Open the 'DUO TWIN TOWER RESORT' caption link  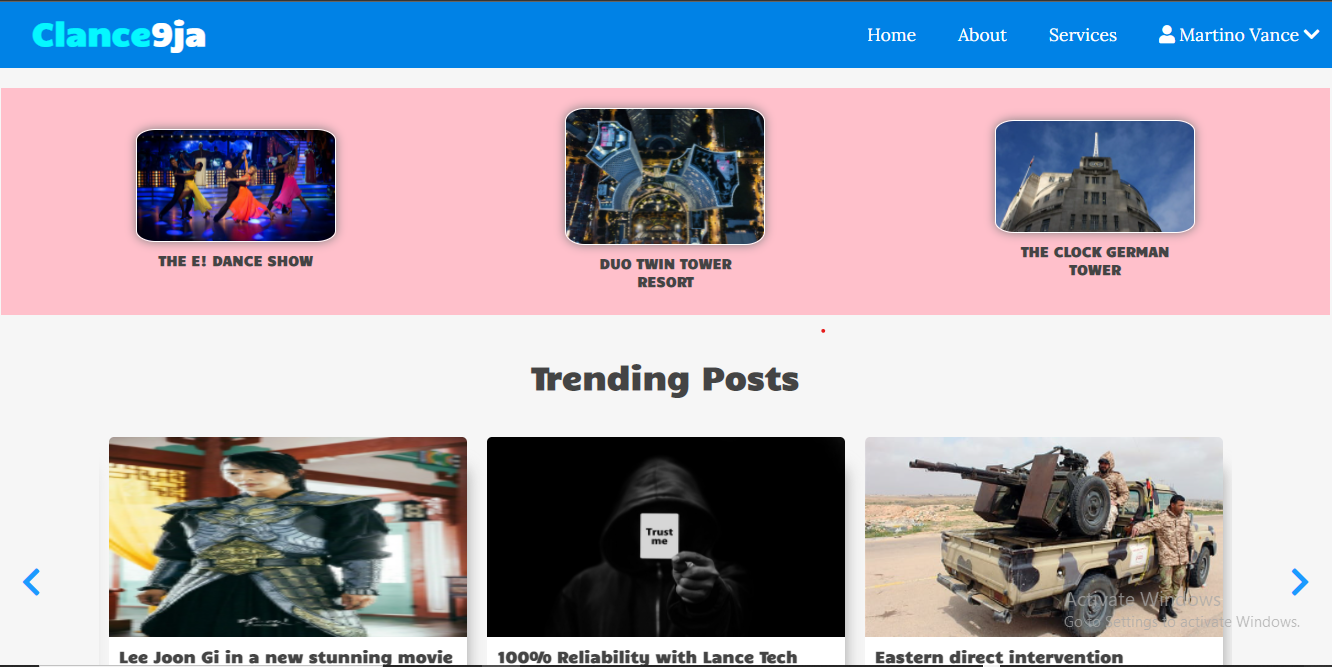coord(665,273)
